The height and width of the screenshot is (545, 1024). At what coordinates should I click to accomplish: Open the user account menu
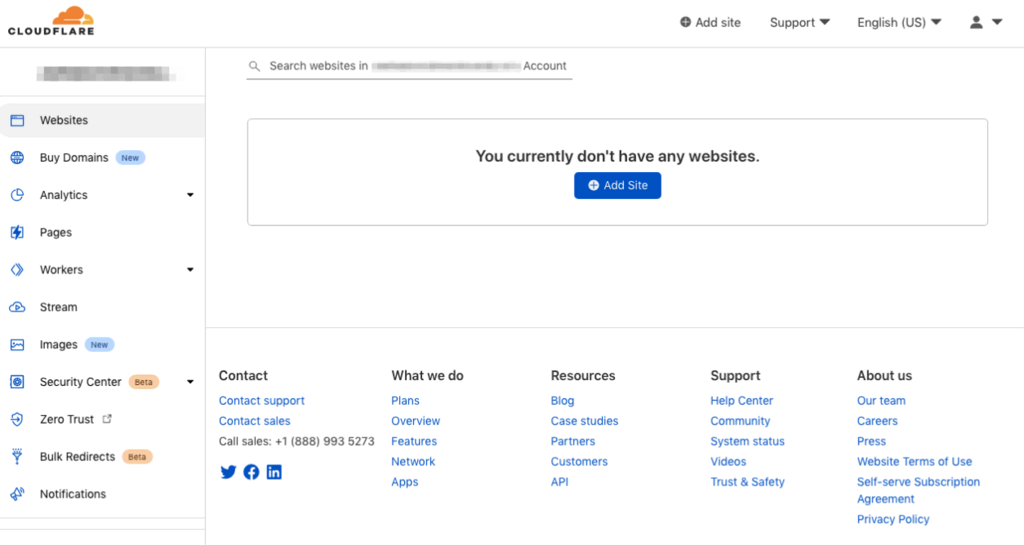[985, 22]
